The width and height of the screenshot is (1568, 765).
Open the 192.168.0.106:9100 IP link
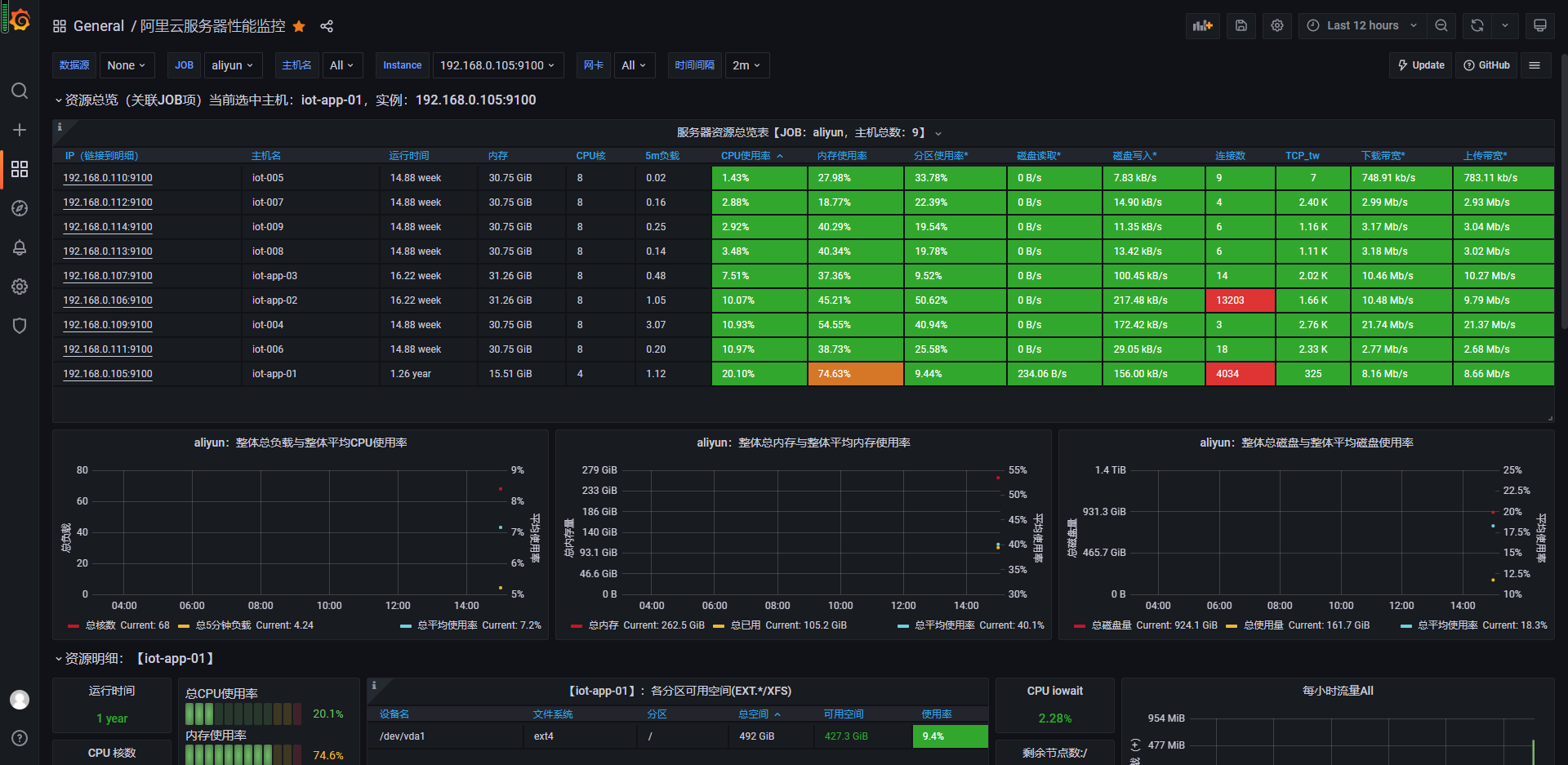click(108, 300)
